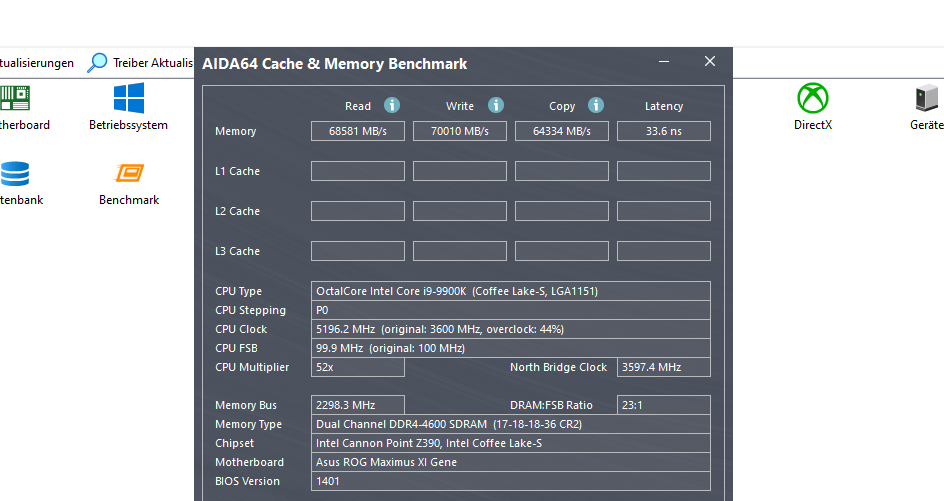Click the Treiber Aktualisierungen magnifier icon
The width and height of the screenshot is (944, 501).
(97, 63)
